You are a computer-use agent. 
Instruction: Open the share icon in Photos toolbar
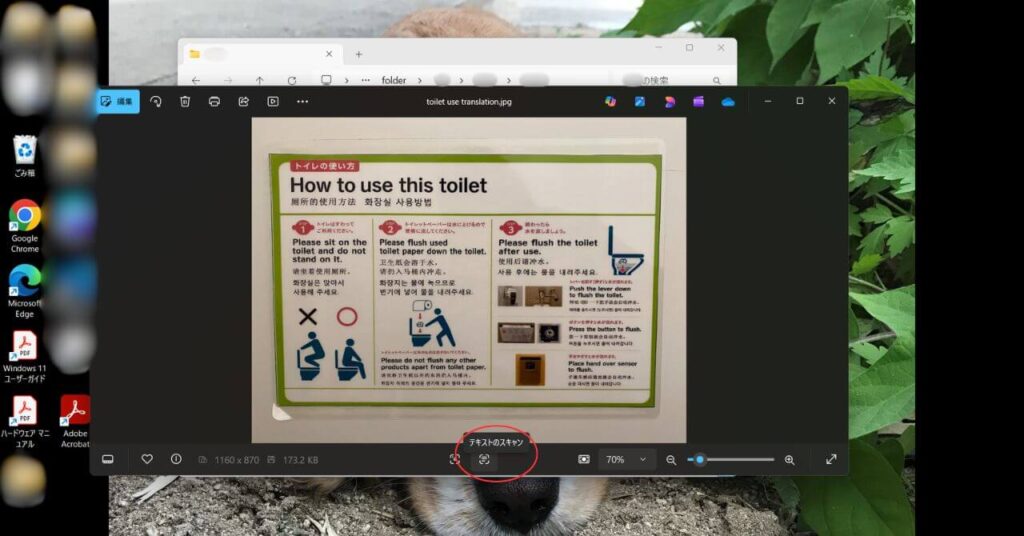243,101
